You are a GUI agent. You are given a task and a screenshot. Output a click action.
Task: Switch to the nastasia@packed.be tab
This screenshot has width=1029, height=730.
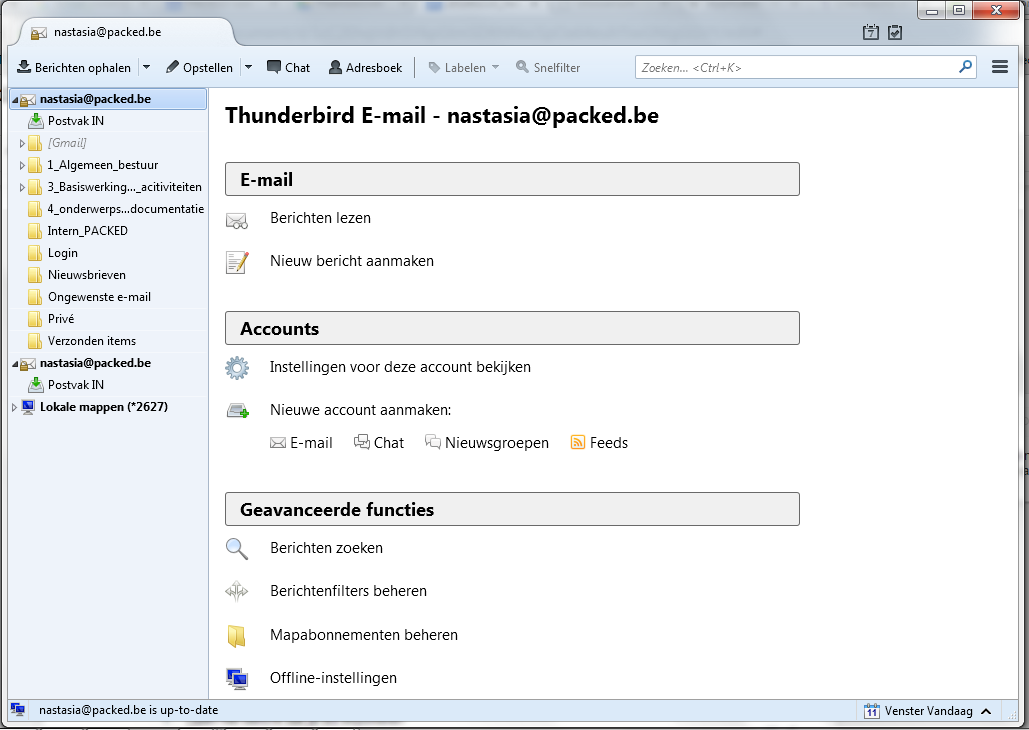[x=110, y=32]
